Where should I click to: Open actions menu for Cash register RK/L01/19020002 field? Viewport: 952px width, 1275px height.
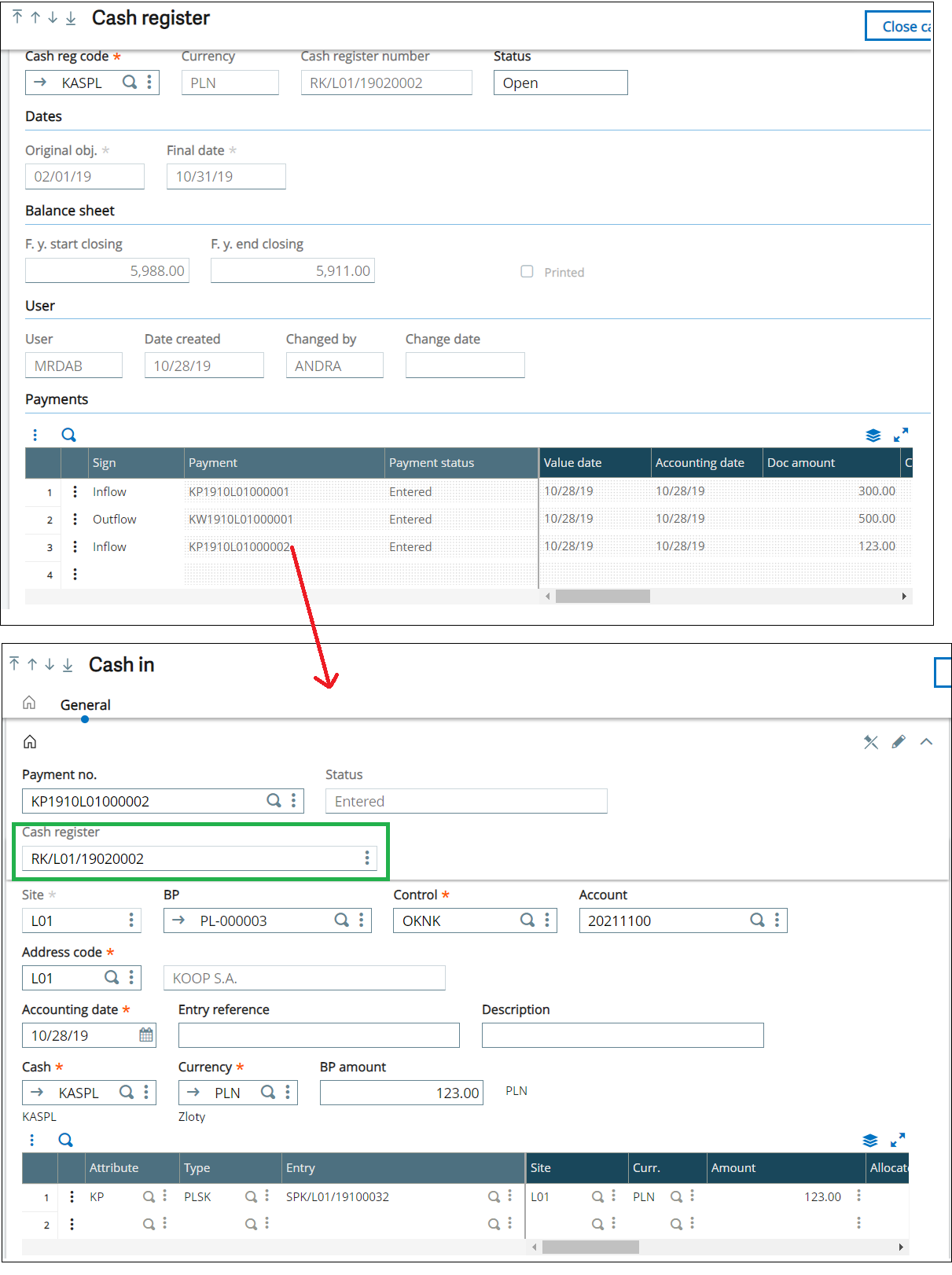(x=366, y=858)
